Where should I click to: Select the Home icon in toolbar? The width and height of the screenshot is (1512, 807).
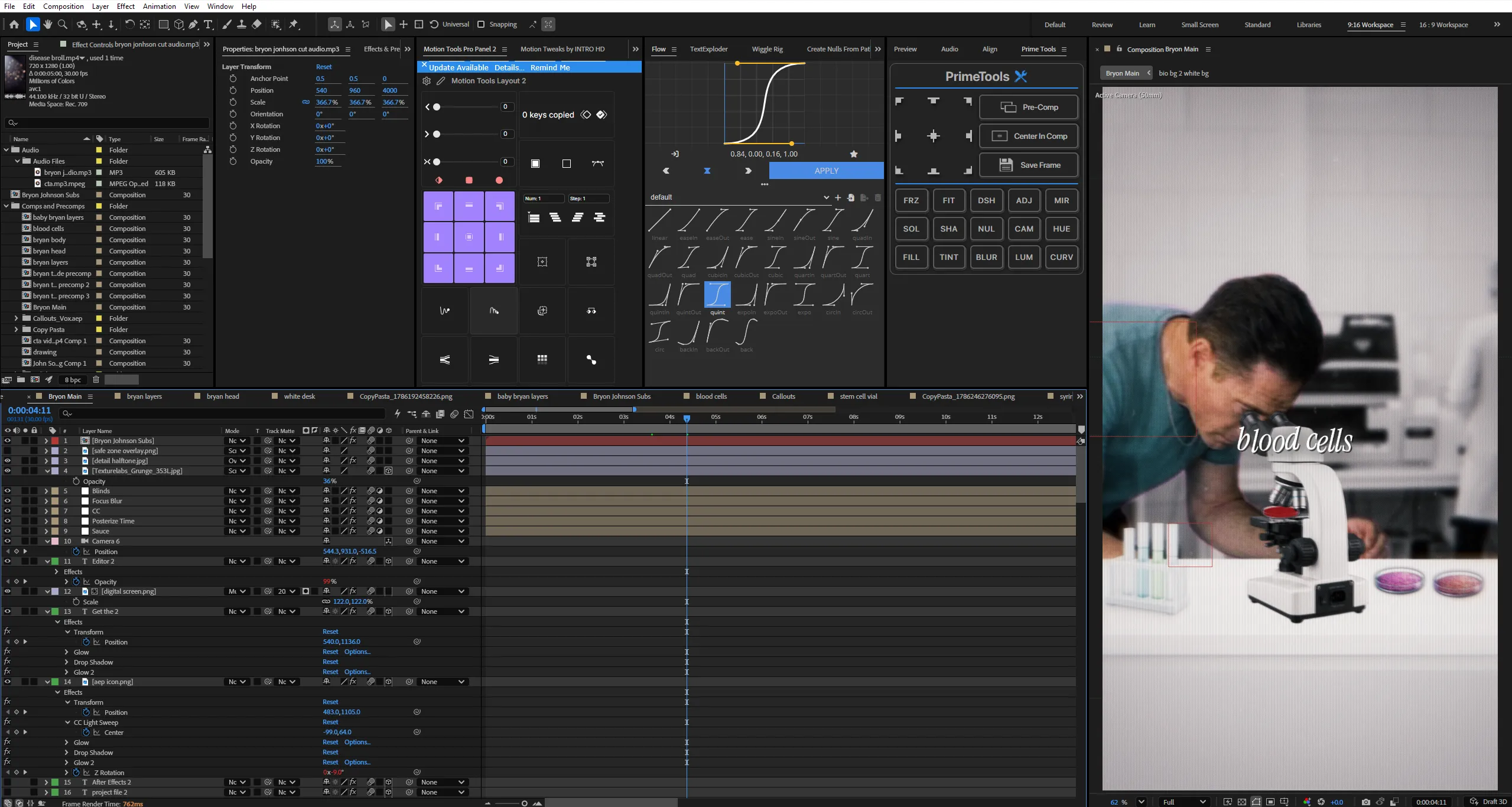pos(14,24)
